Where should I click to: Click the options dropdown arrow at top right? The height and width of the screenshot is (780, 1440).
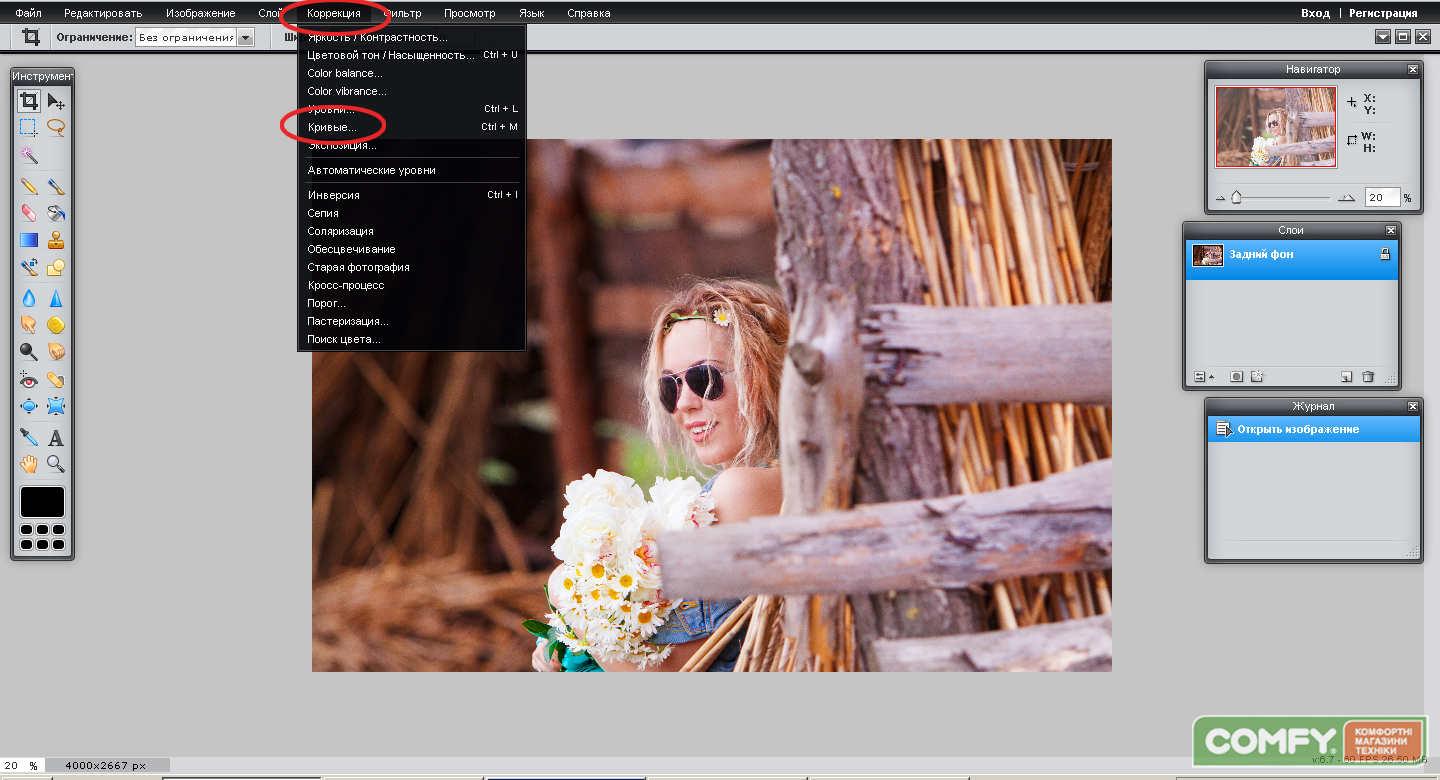(x=1383, y=37)
